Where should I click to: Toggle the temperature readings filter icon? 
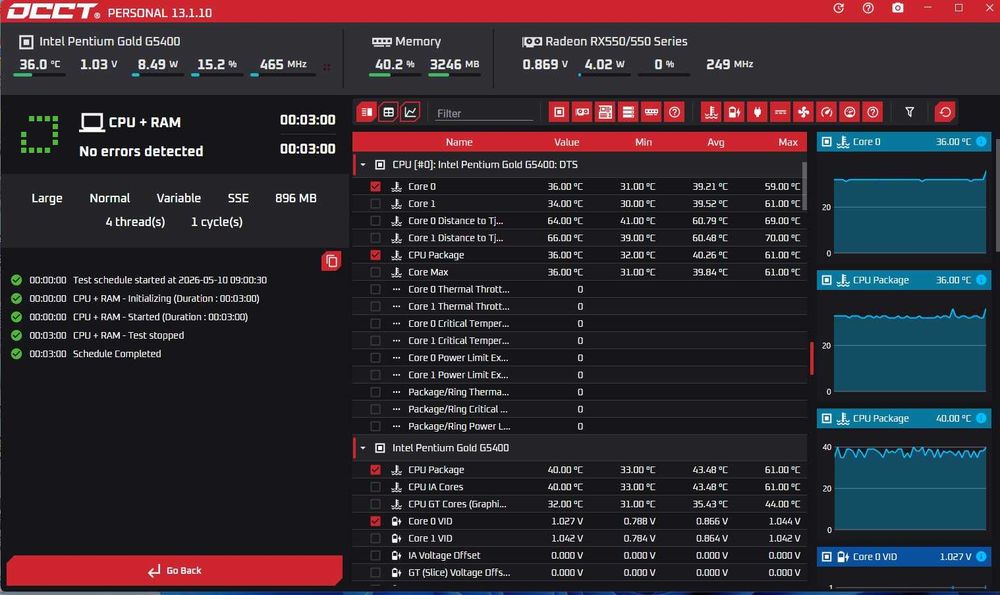pyautogui.click(x=711, y=112)
